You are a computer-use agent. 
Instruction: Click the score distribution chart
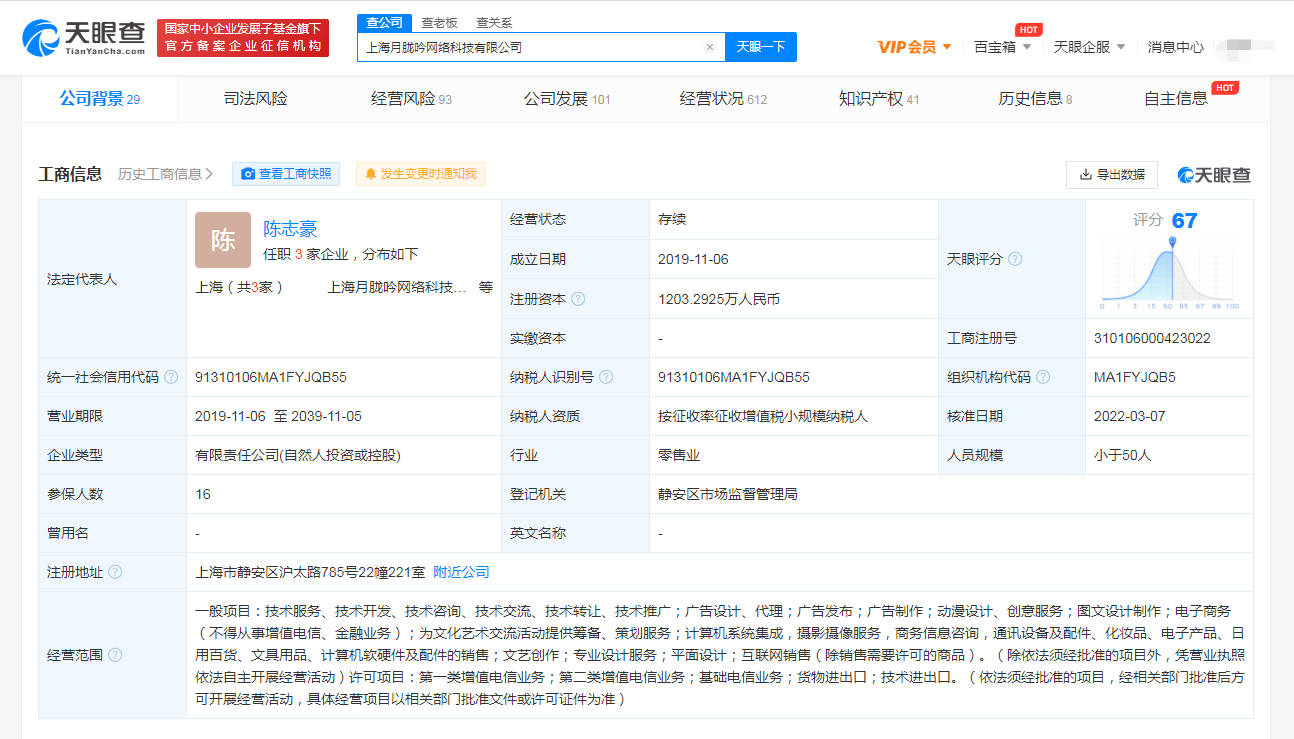1170,273
